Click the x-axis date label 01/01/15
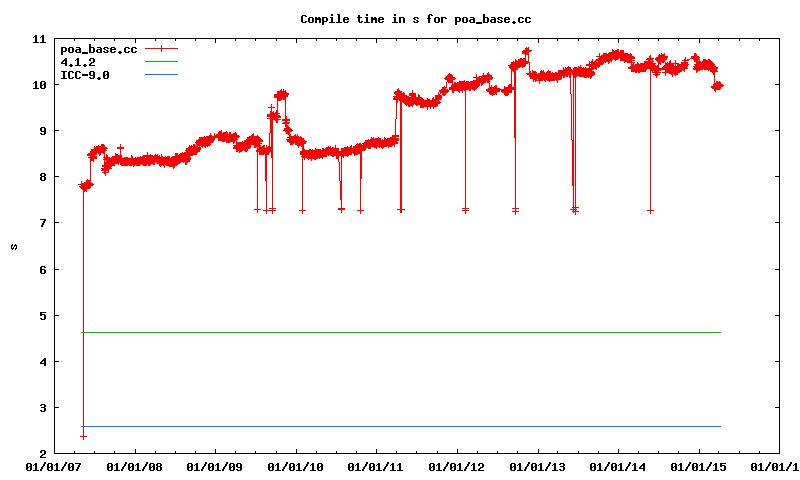The height and width of the screenshot is (480, 800). (x=699, y=466)
